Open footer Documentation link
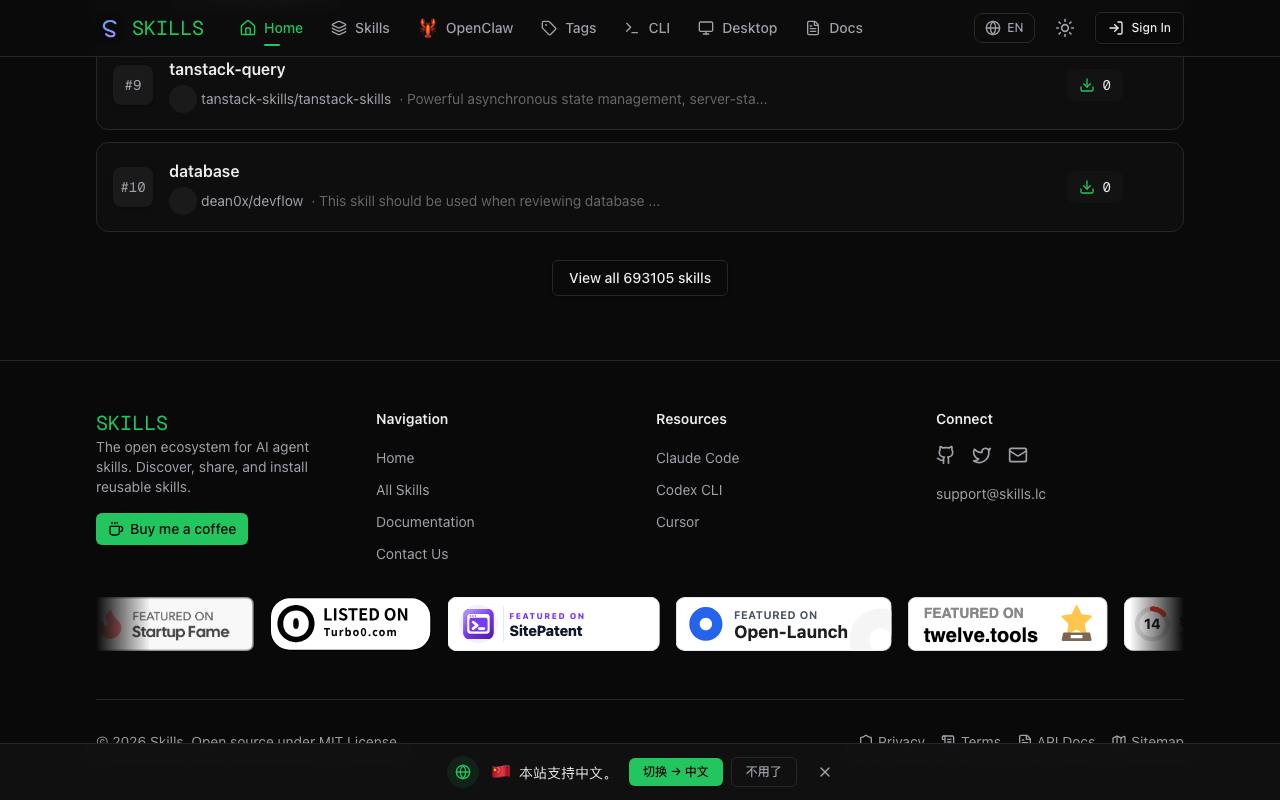 coord(425,522)
